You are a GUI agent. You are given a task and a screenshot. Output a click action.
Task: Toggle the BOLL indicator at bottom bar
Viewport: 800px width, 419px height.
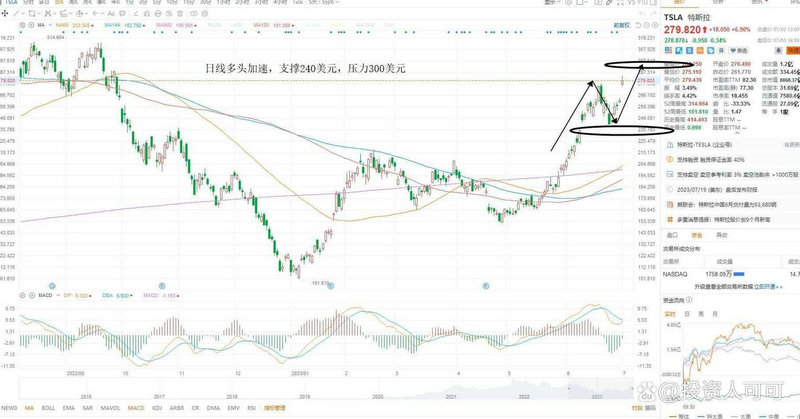coord(48,408)
